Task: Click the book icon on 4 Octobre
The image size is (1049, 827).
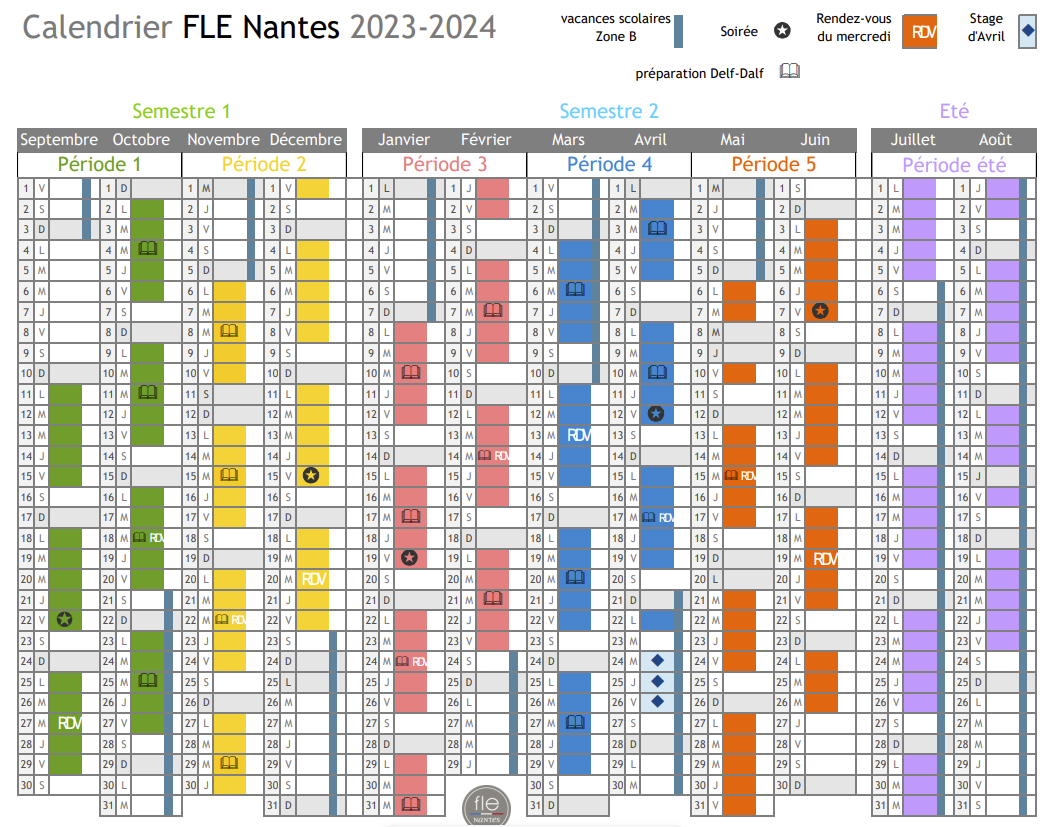Action: (x=147, y=249)
